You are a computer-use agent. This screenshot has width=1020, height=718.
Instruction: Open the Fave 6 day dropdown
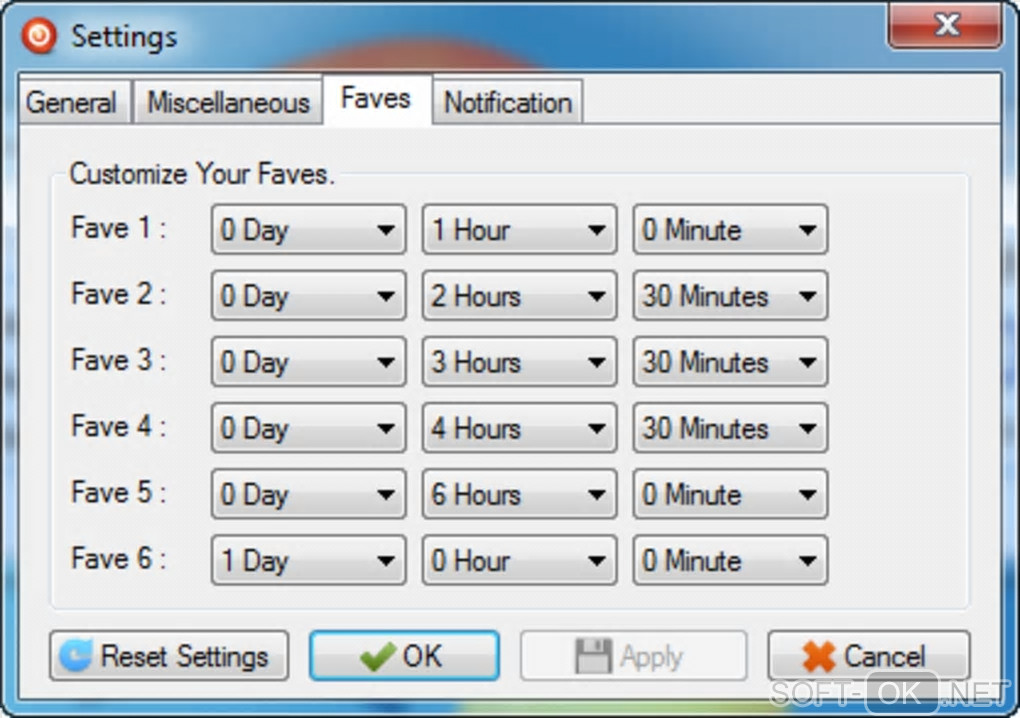coord(308,560)
